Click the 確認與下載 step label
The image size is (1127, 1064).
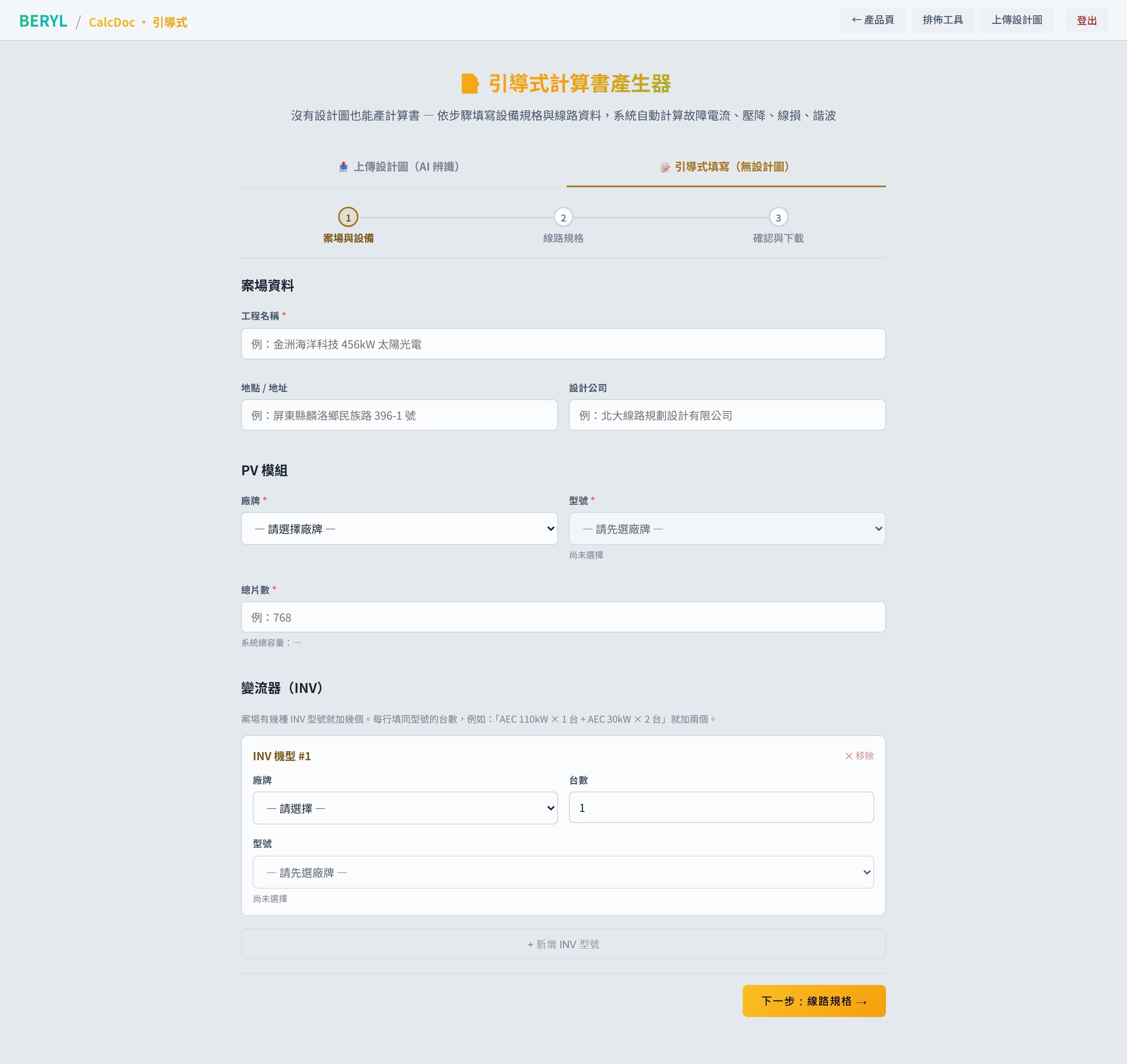[778, 238]
